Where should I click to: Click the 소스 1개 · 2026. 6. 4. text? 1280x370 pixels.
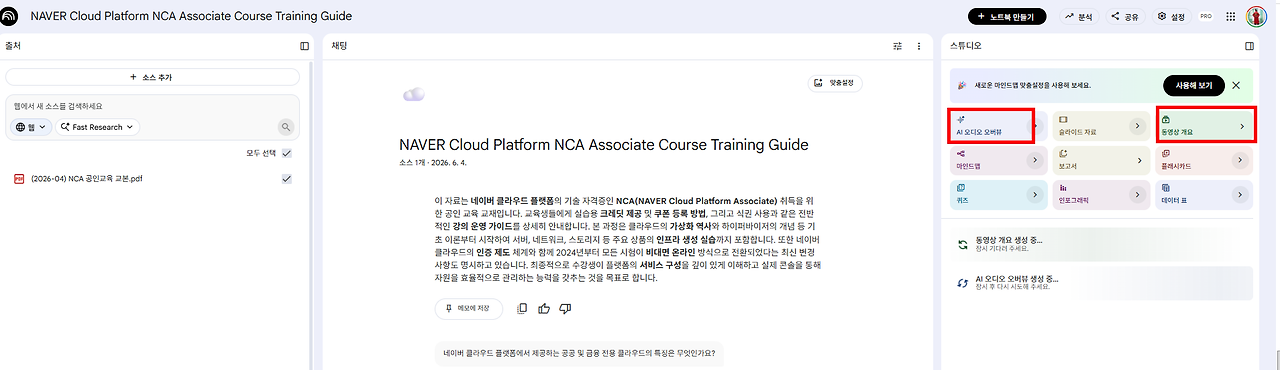433,163
